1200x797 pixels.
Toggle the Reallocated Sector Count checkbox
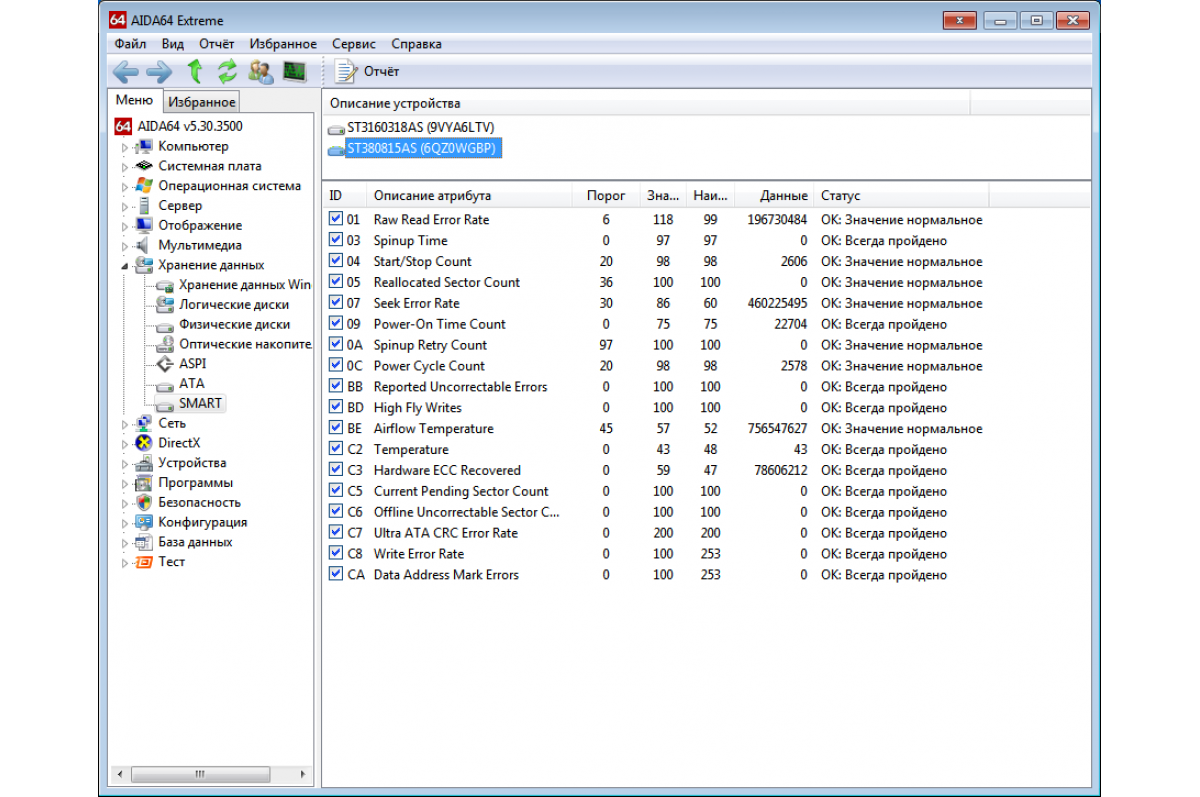pos(336,282)
